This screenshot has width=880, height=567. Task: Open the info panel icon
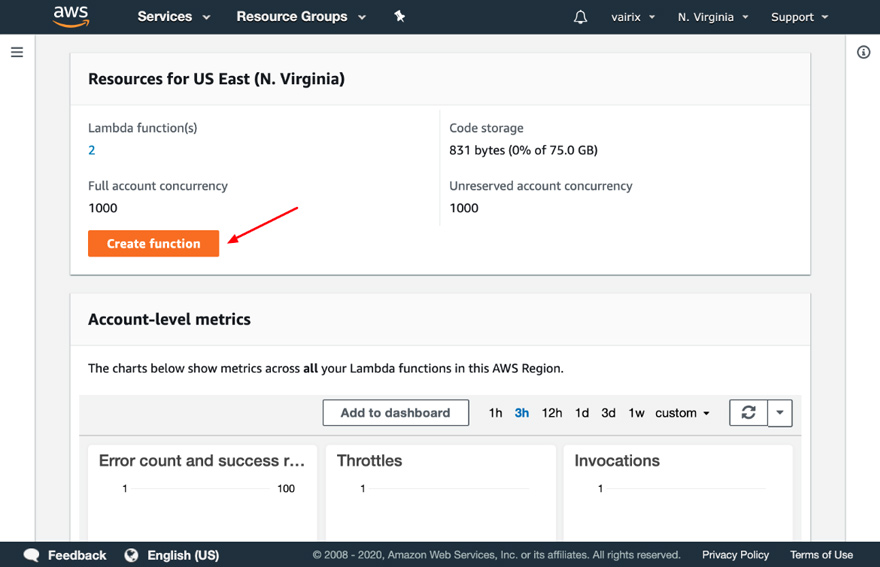[863, 52]
